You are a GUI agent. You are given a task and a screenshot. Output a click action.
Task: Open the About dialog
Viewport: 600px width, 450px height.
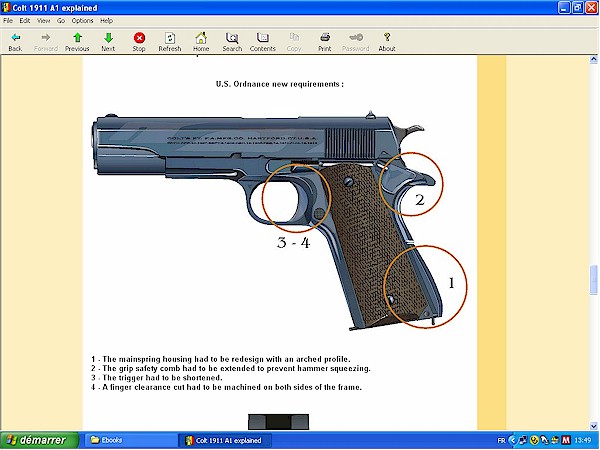tap(387, 41)
